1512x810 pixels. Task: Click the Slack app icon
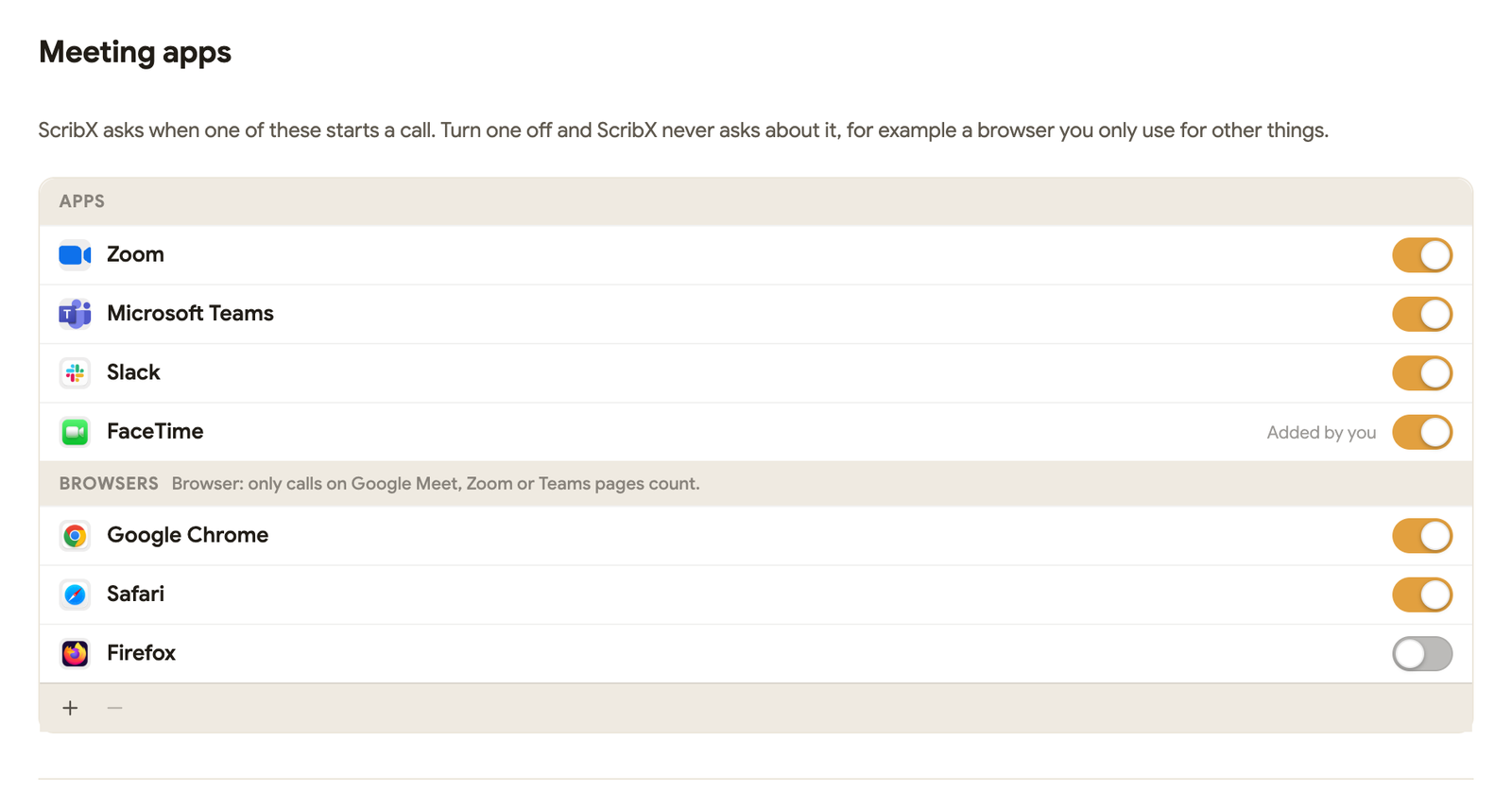75,372
